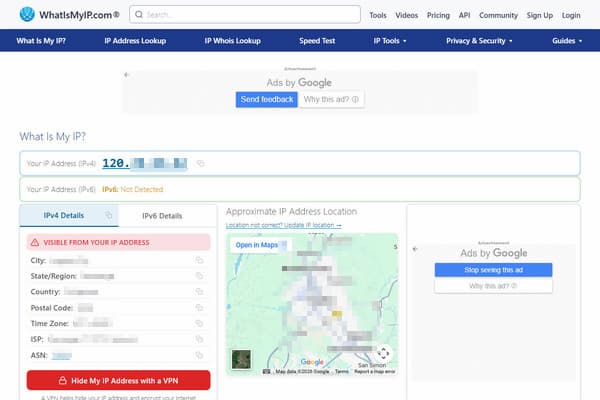Open IP Whois Lookup page
This screenshot has height=400, width=600.
coord(232,41)
